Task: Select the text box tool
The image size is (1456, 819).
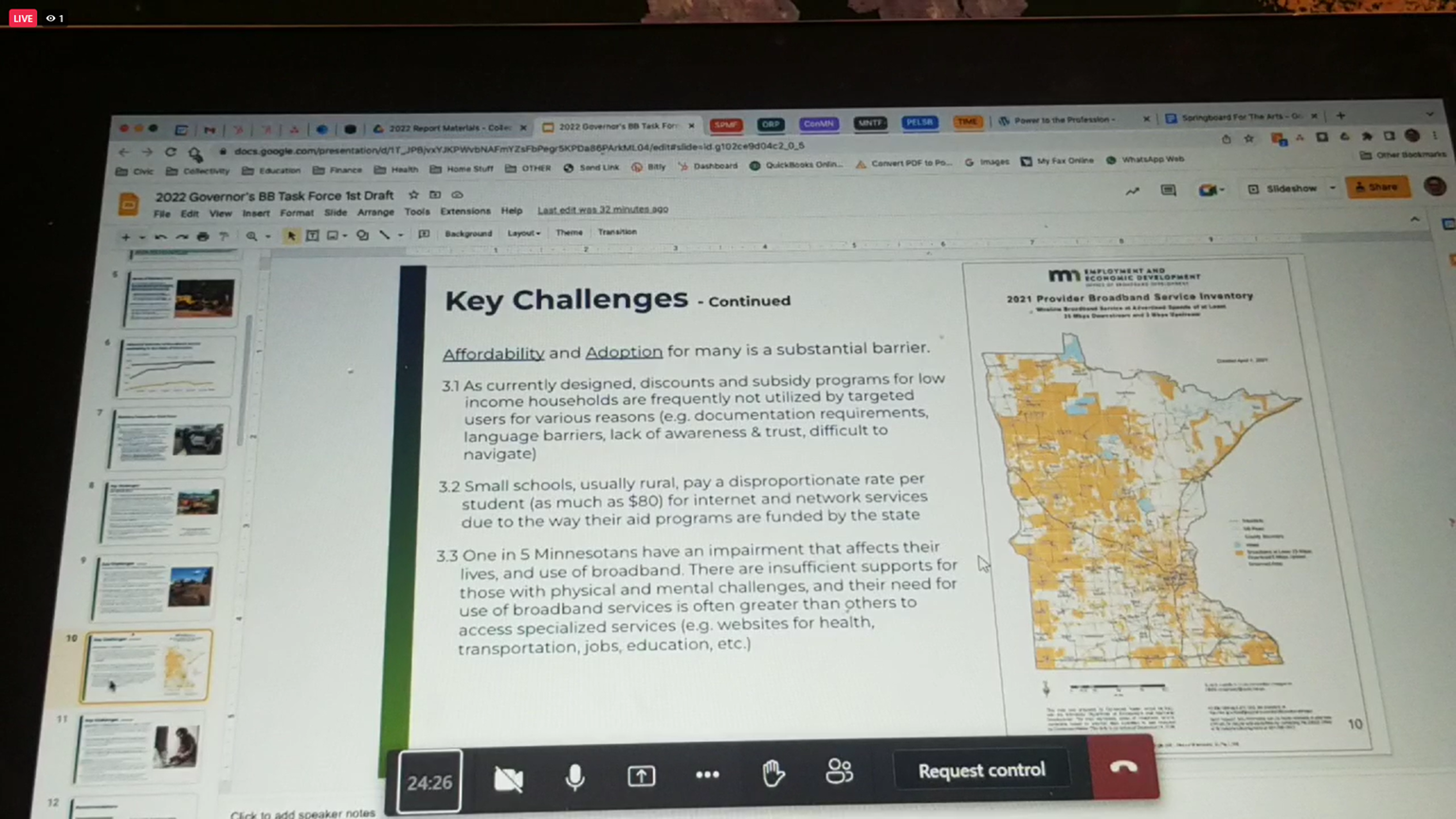Action: coord(312,235)
